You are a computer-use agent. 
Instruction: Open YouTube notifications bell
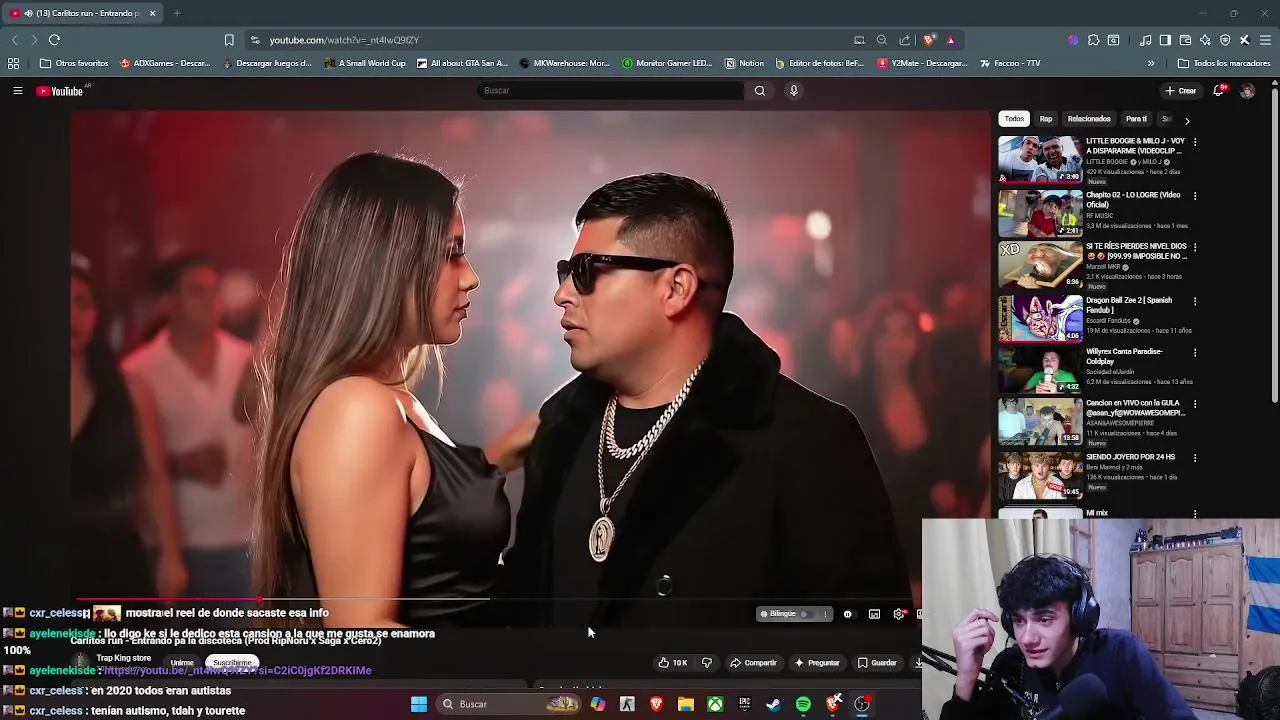click(1219, 91)
